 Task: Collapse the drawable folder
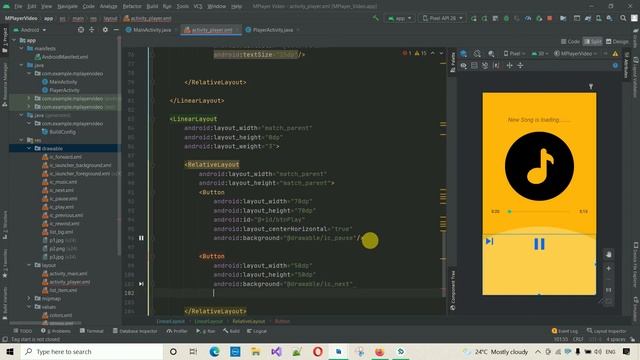coord(29,149)
